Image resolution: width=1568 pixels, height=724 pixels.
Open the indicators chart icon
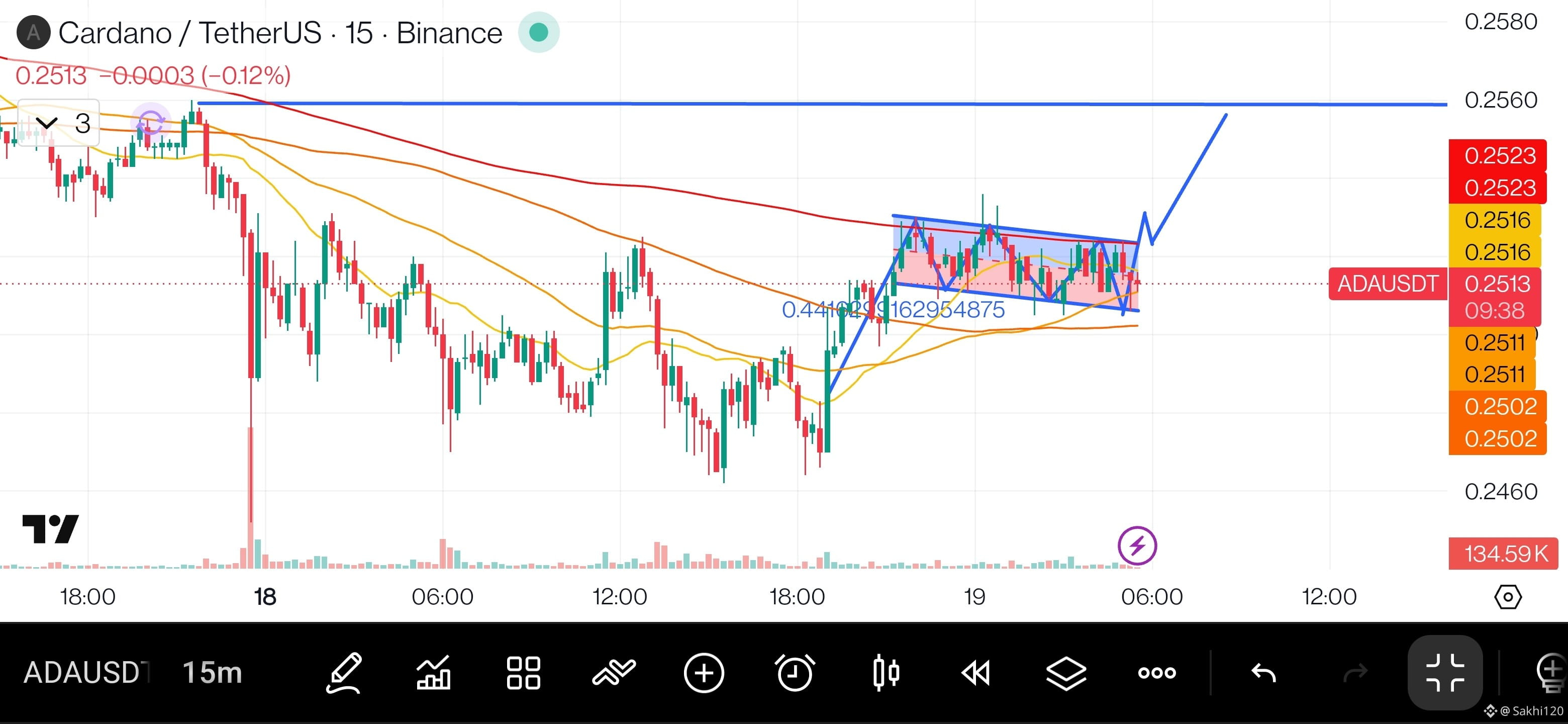point(433,673)
